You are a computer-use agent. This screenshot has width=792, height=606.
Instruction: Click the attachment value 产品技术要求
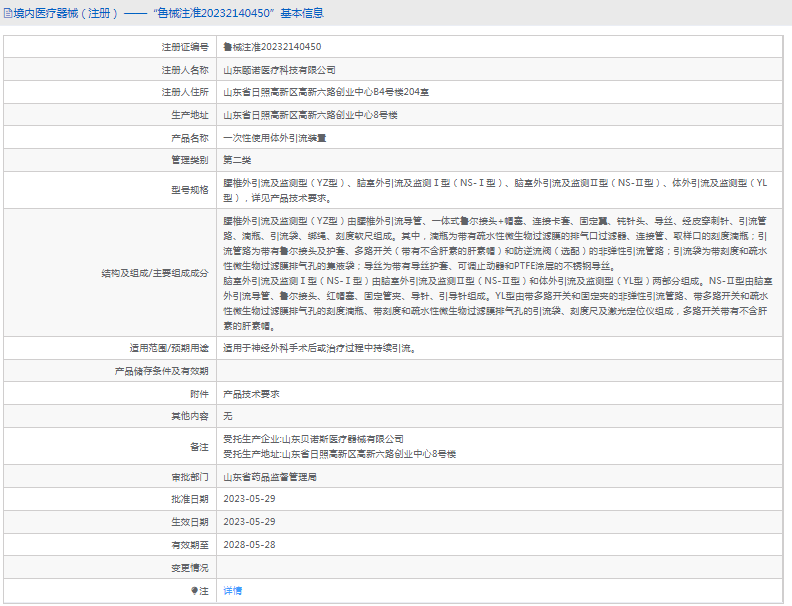click(252, 394)
